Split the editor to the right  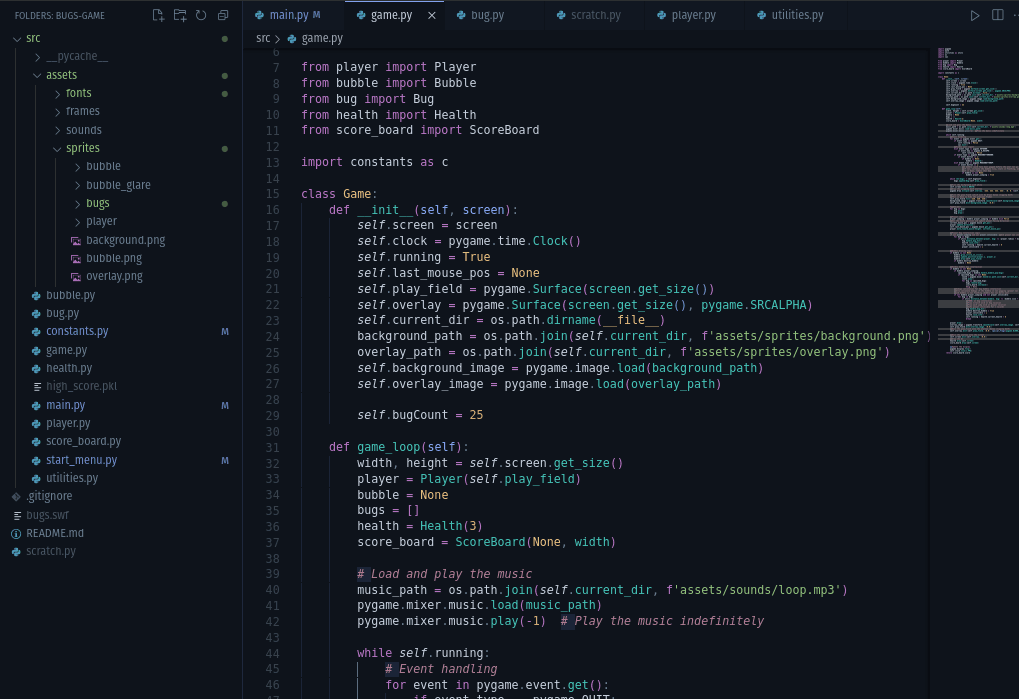point(997,15)
